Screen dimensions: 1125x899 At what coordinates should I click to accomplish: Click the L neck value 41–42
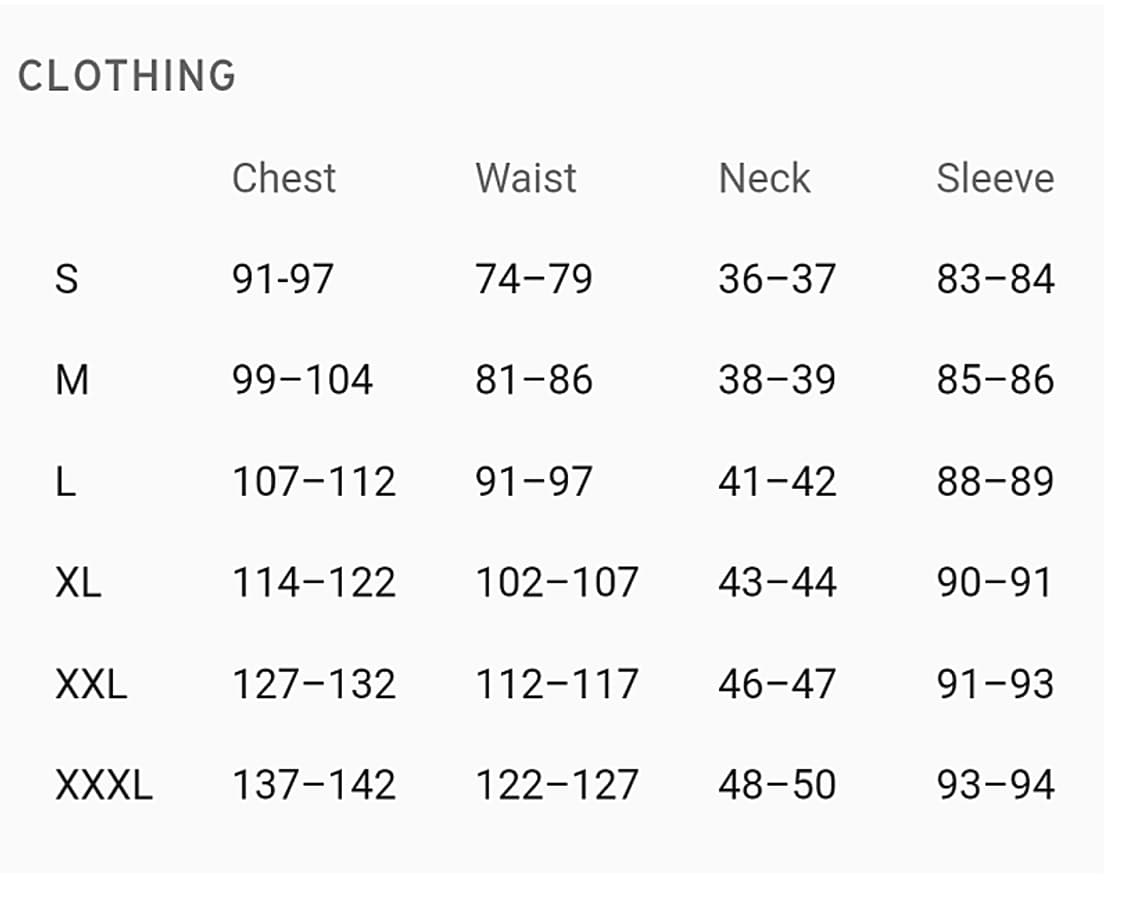[x=777, y=482]
